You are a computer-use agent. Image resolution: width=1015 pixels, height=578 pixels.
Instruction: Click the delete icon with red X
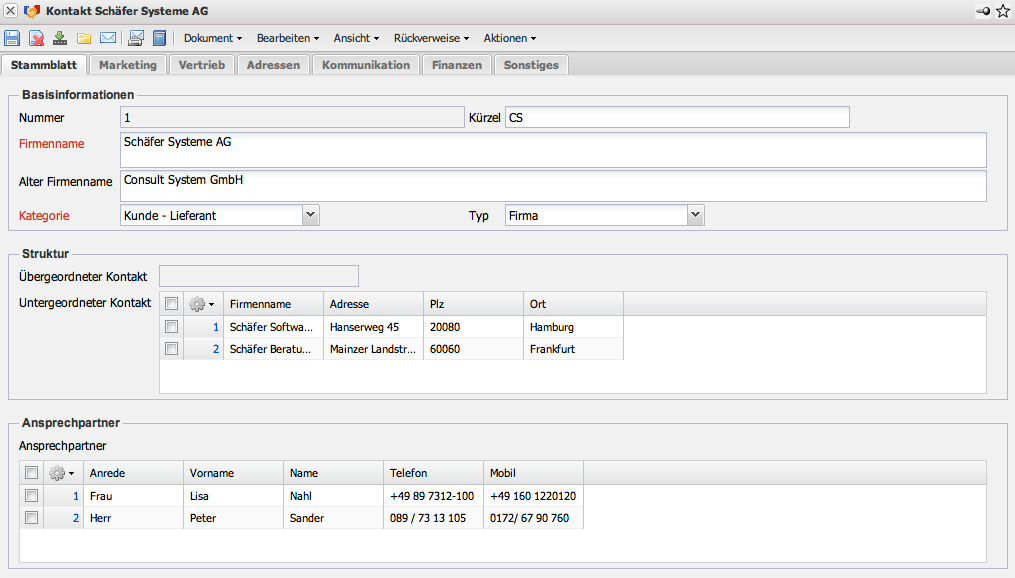coord(36,38)
